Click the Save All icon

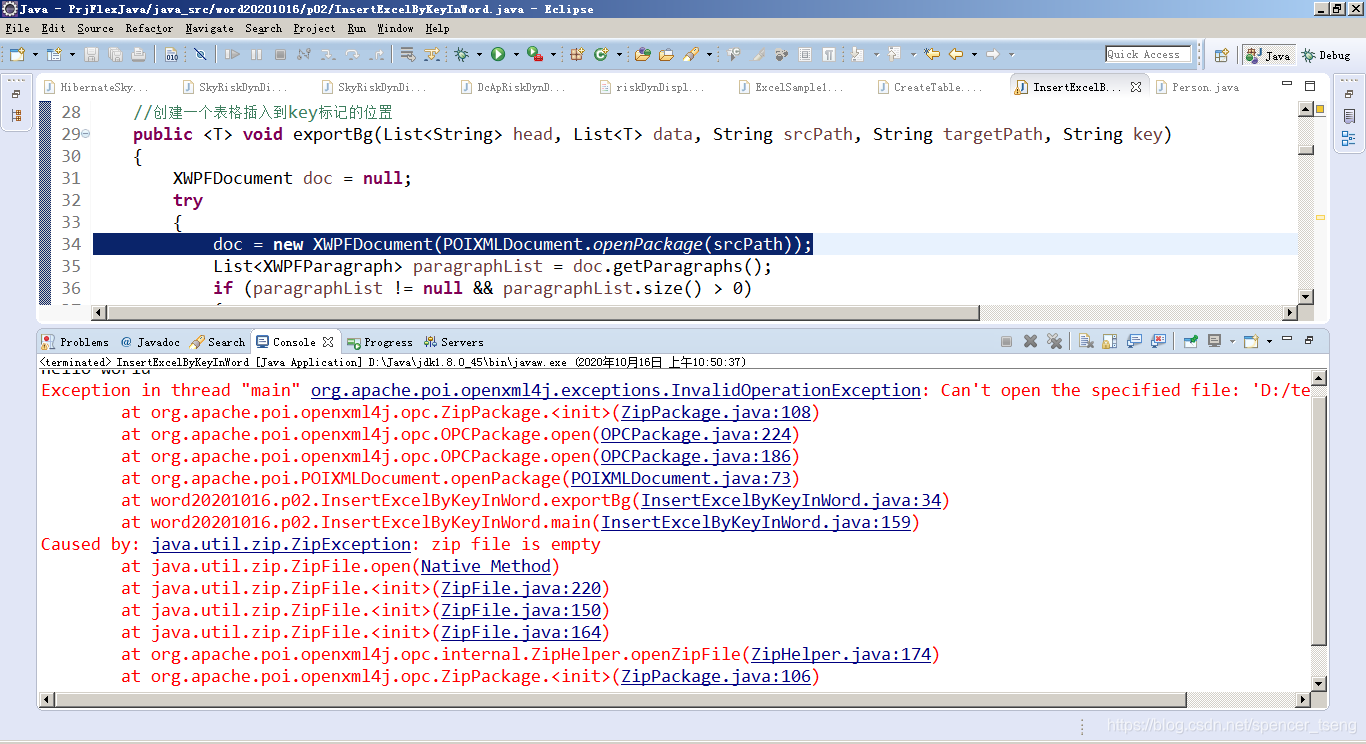[x=116, y=55]
